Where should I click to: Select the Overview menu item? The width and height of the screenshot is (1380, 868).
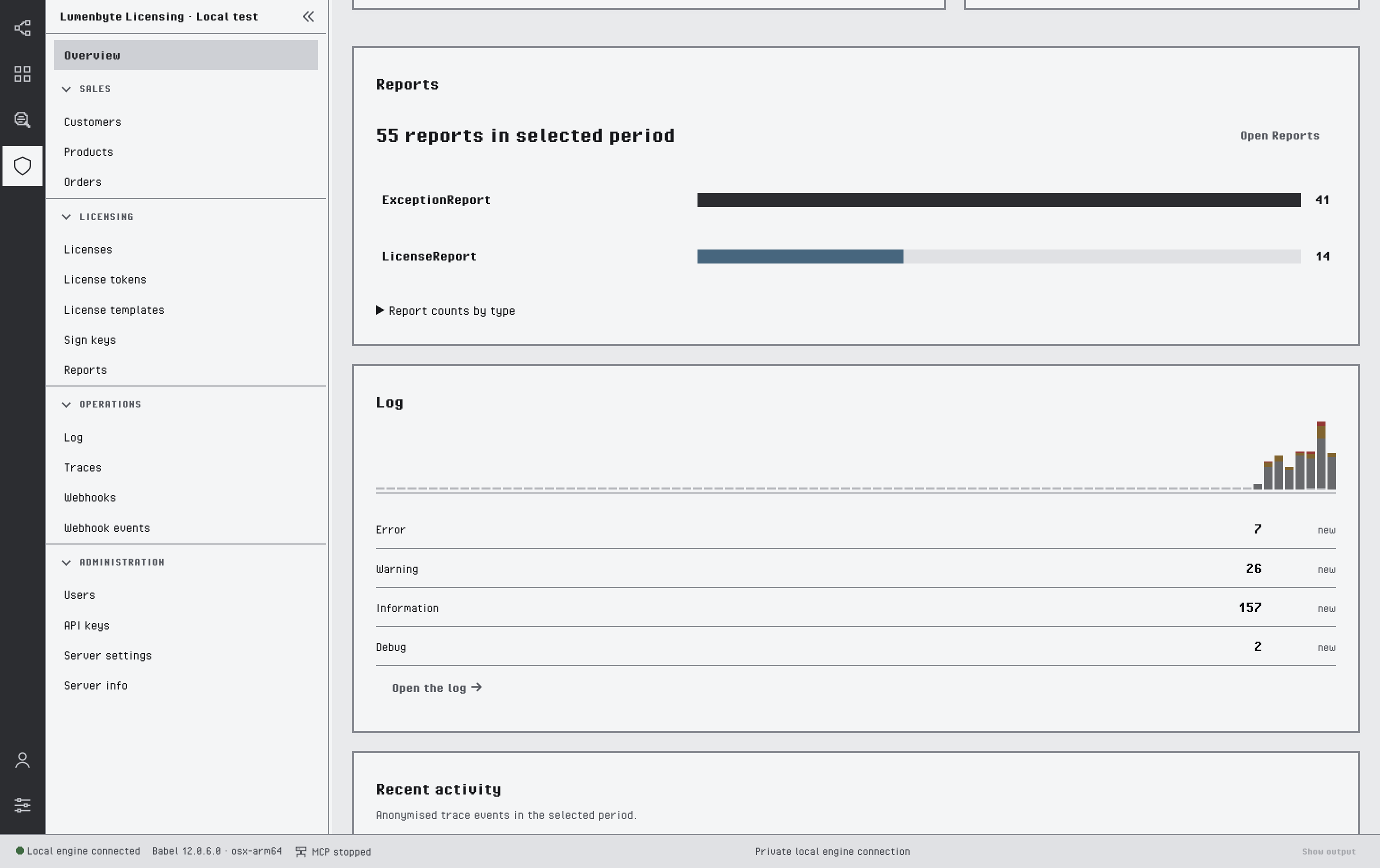click(x=185, y=55)
